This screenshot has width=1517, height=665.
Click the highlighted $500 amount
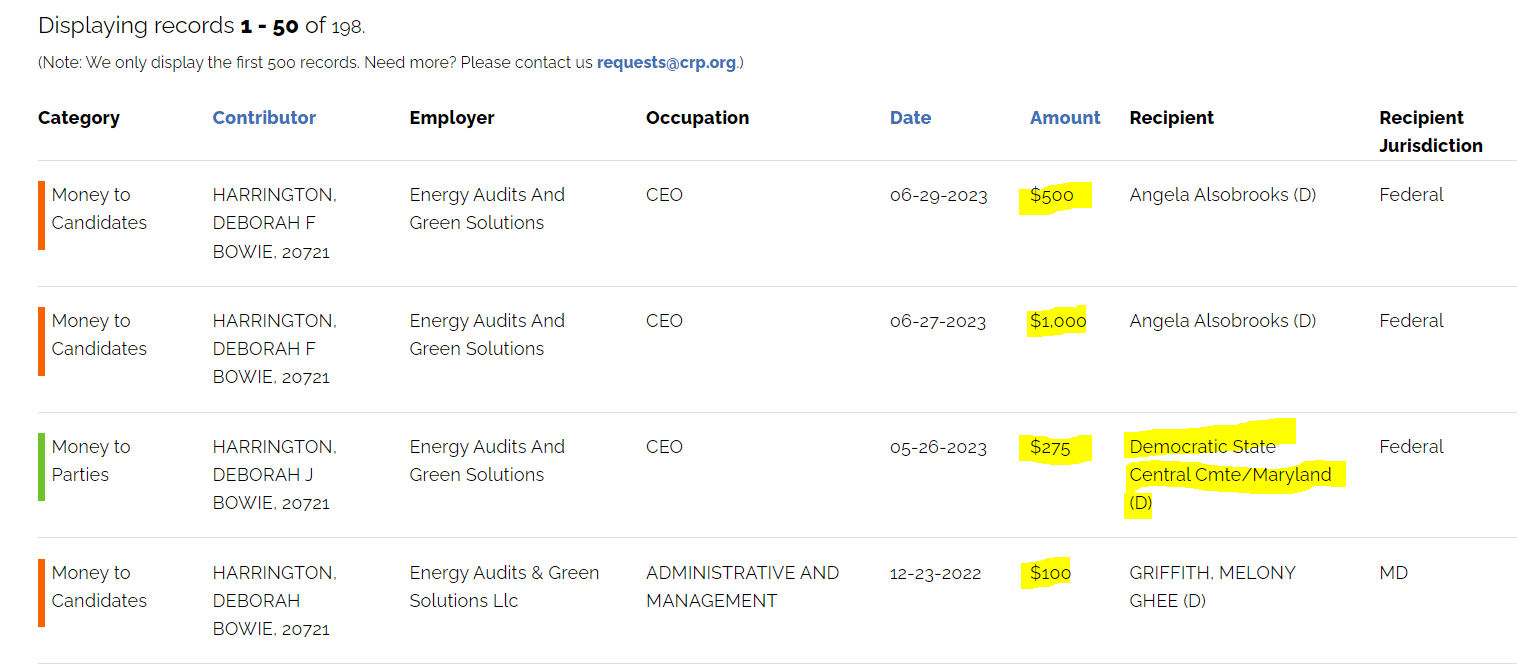1052,195
